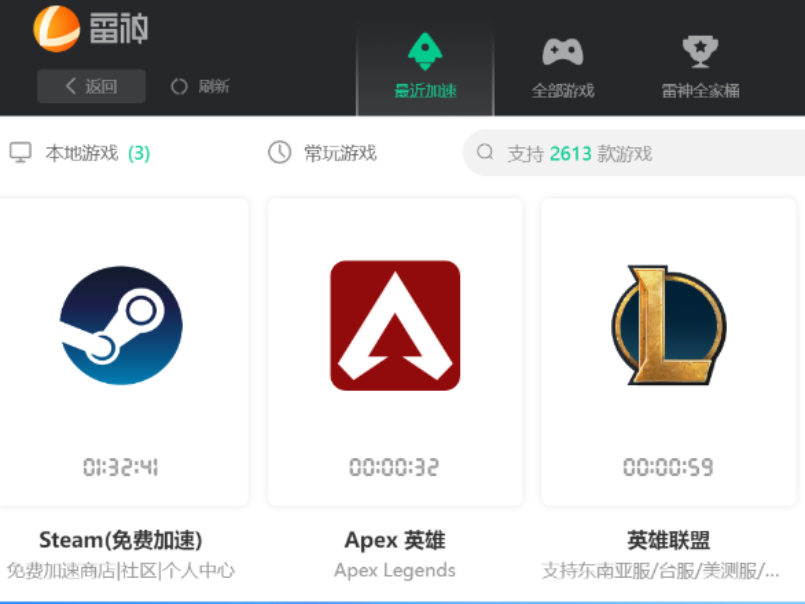Click the Apex 英雄 title
The image size is (805, 604).
click(395, 540)
